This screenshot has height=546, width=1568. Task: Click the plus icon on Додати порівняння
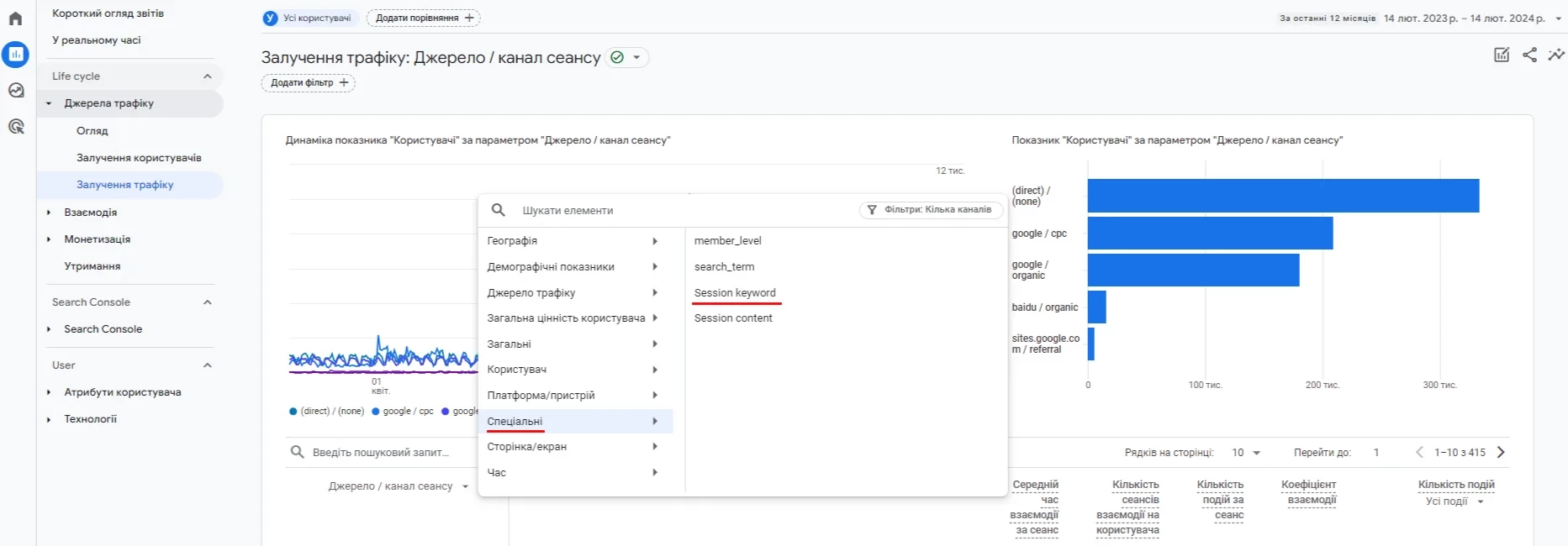pos(469,18)
